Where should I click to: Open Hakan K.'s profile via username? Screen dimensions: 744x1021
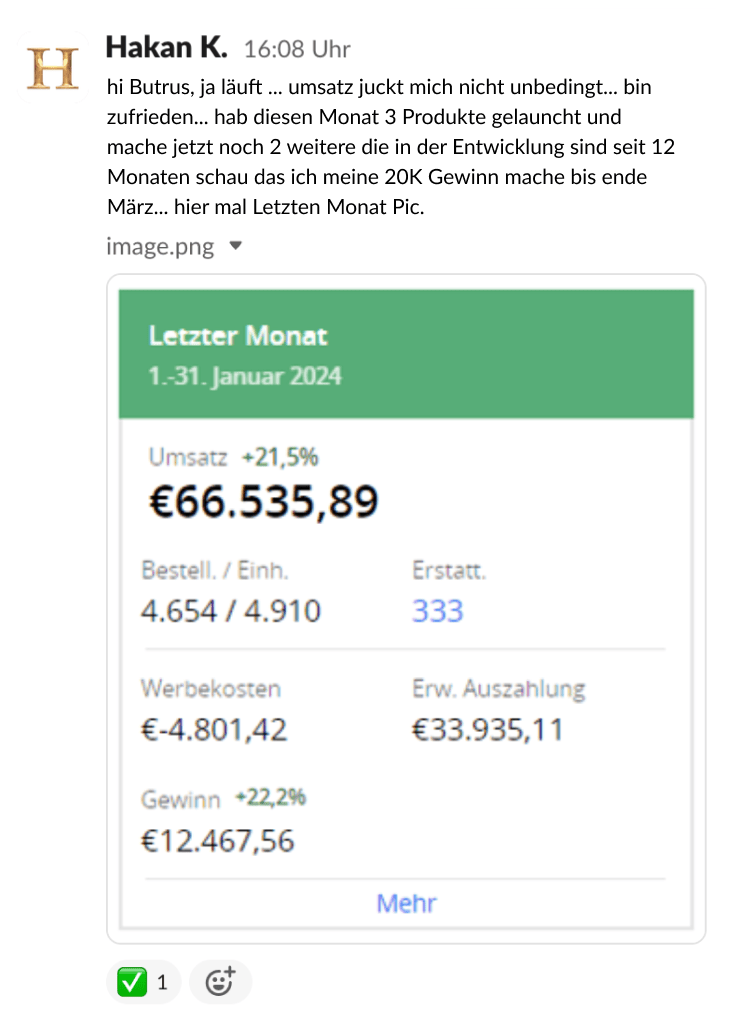[166, 47]
